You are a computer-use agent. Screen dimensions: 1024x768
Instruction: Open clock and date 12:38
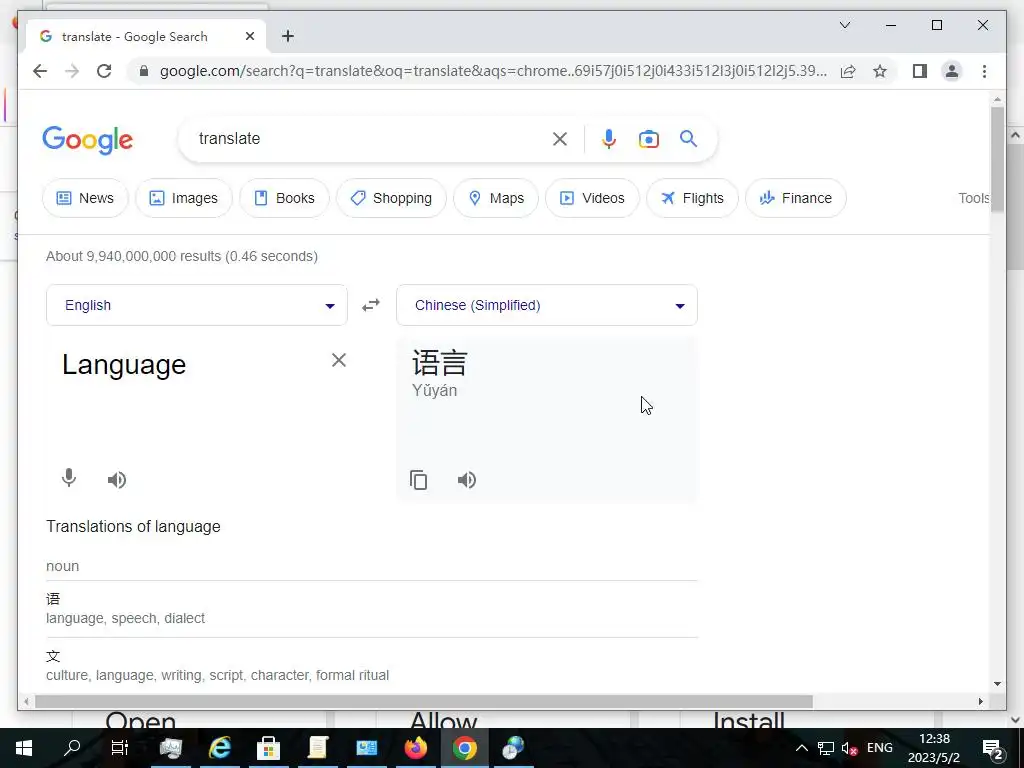pyautogui.click(x=934, y=748)
